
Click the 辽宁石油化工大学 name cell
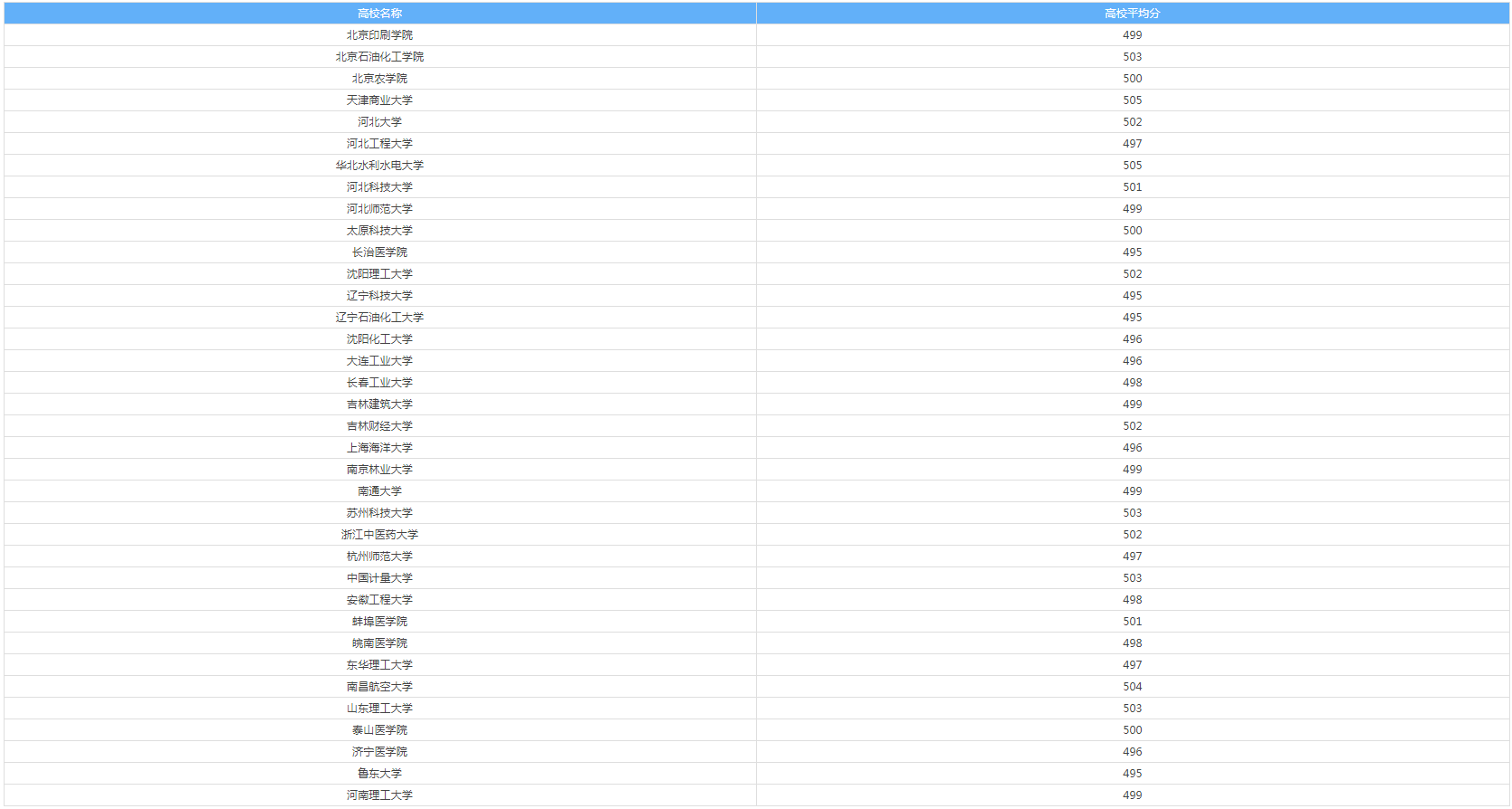pos(379,318)
